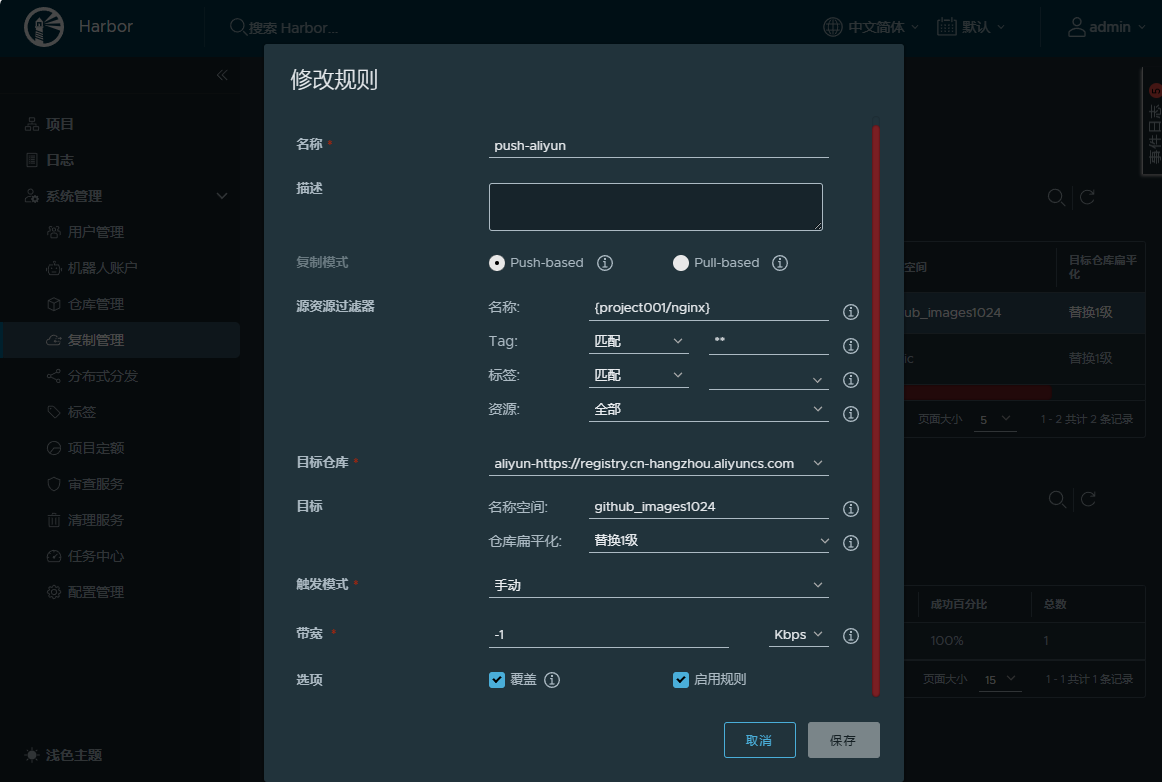The width and height of the screenshot is (1162, 782).
Task: Select the Pull-based radio button
Action: pyautogui.click(x=680, y=263)
